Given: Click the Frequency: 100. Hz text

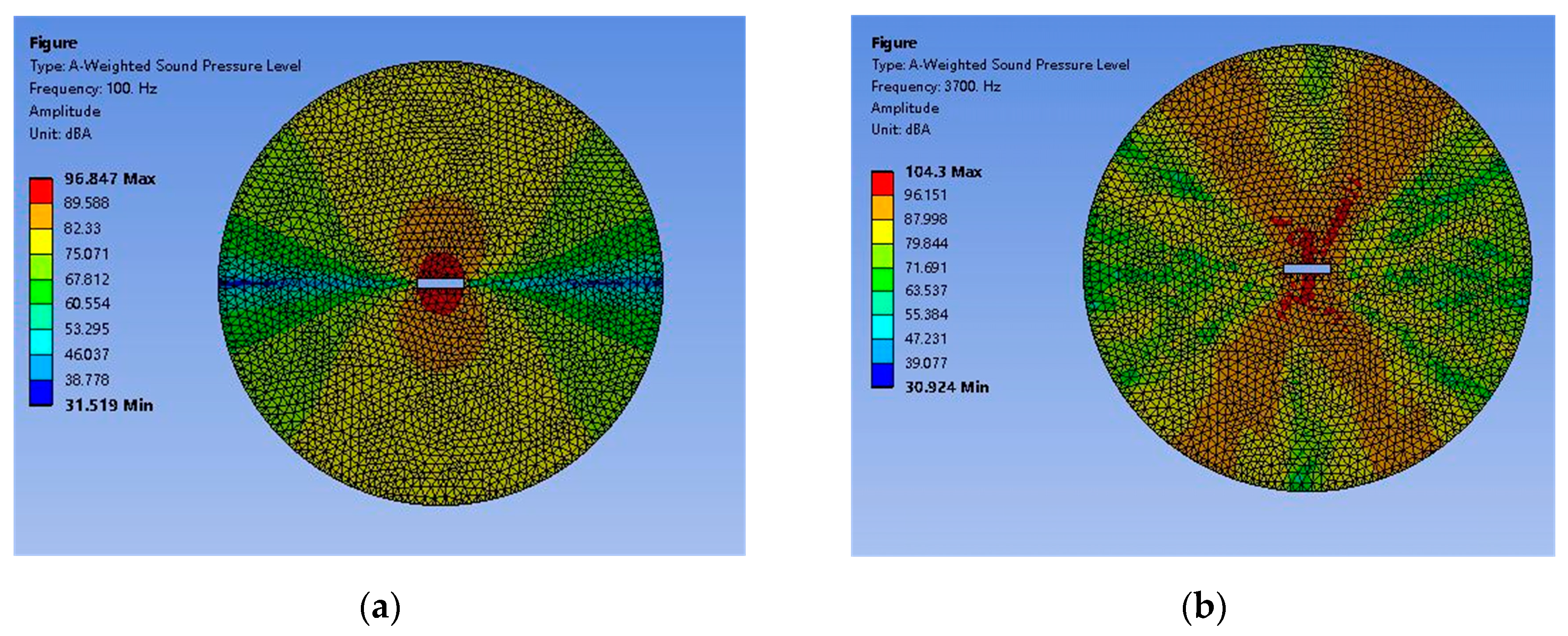Looking at the screenshot, I should pyautogui.click(x=93, y=88).
